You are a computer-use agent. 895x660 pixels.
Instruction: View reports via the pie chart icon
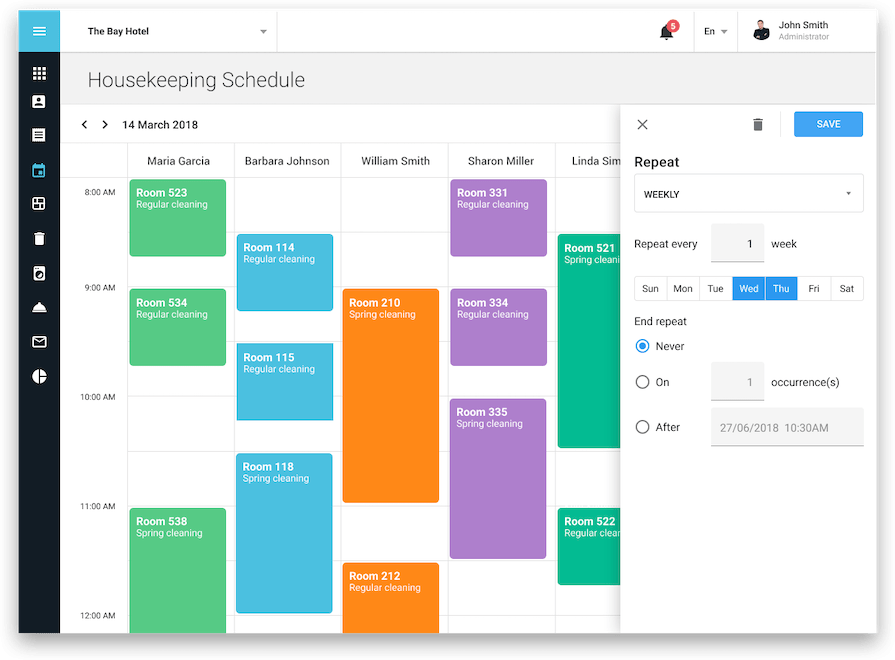[x=38, y=376]
